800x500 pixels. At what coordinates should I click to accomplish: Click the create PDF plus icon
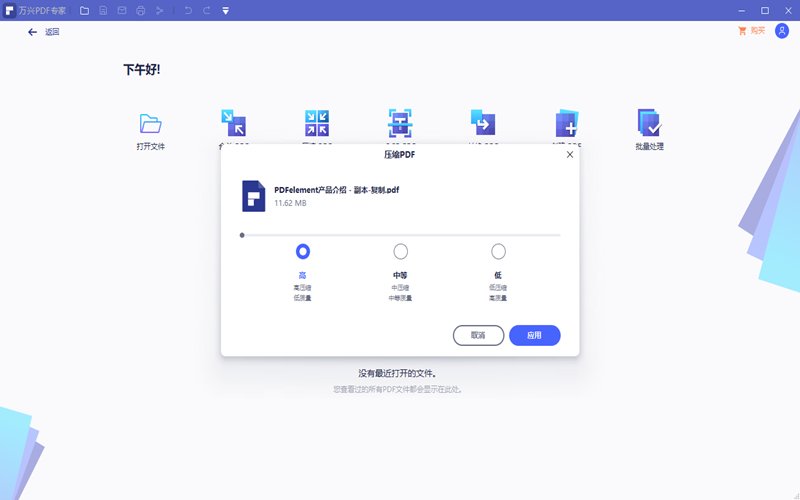tap(566, 123)
